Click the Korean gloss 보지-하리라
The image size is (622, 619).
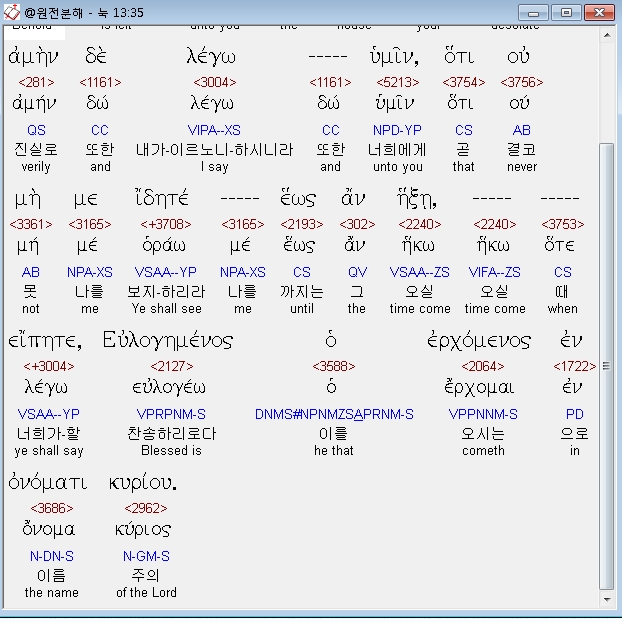pos(166,292)
